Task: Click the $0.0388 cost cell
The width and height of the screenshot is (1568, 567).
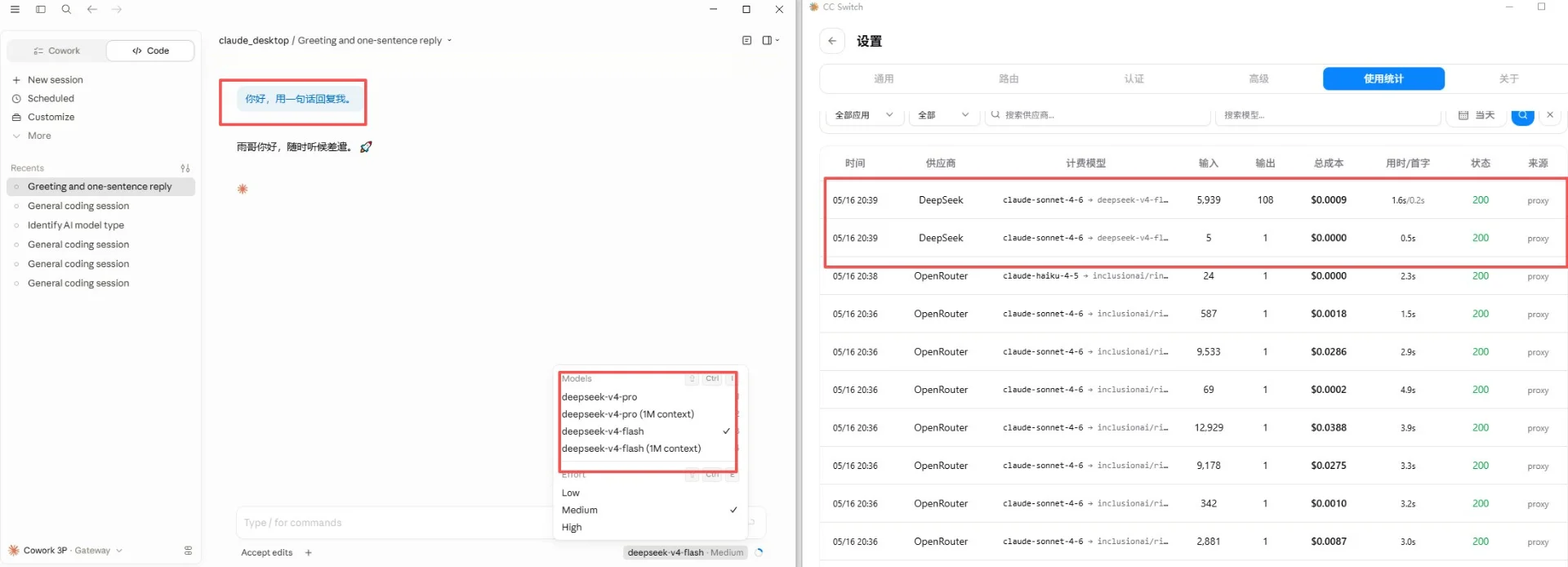Action: coord(1329,428)
